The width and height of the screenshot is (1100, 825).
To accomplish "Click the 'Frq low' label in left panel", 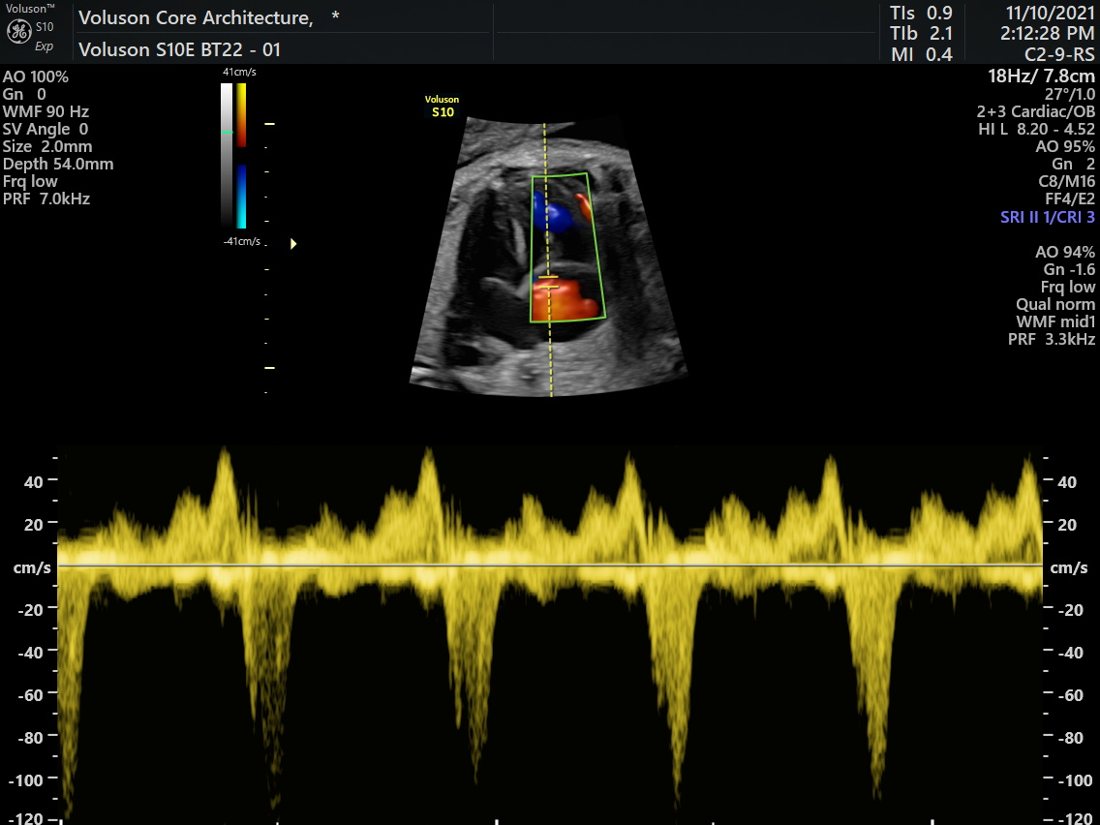I will (x=30, y=182).
